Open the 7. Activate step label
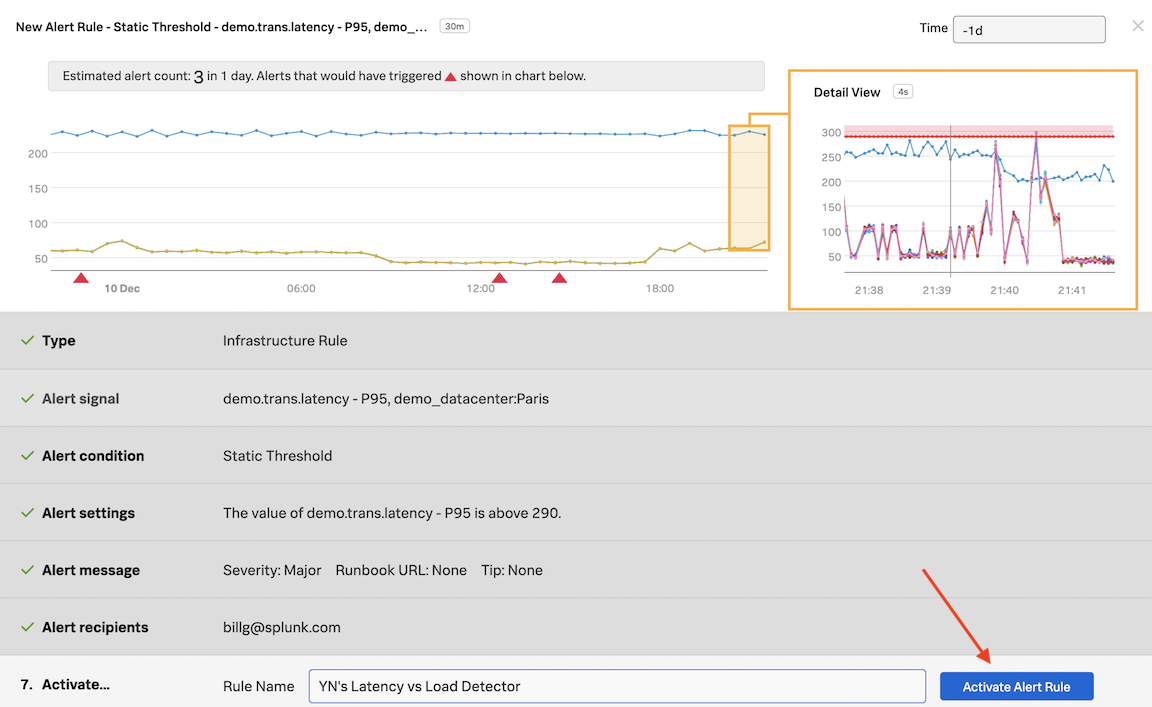Viewport: 1152px width, 707px height. point(65,685)
